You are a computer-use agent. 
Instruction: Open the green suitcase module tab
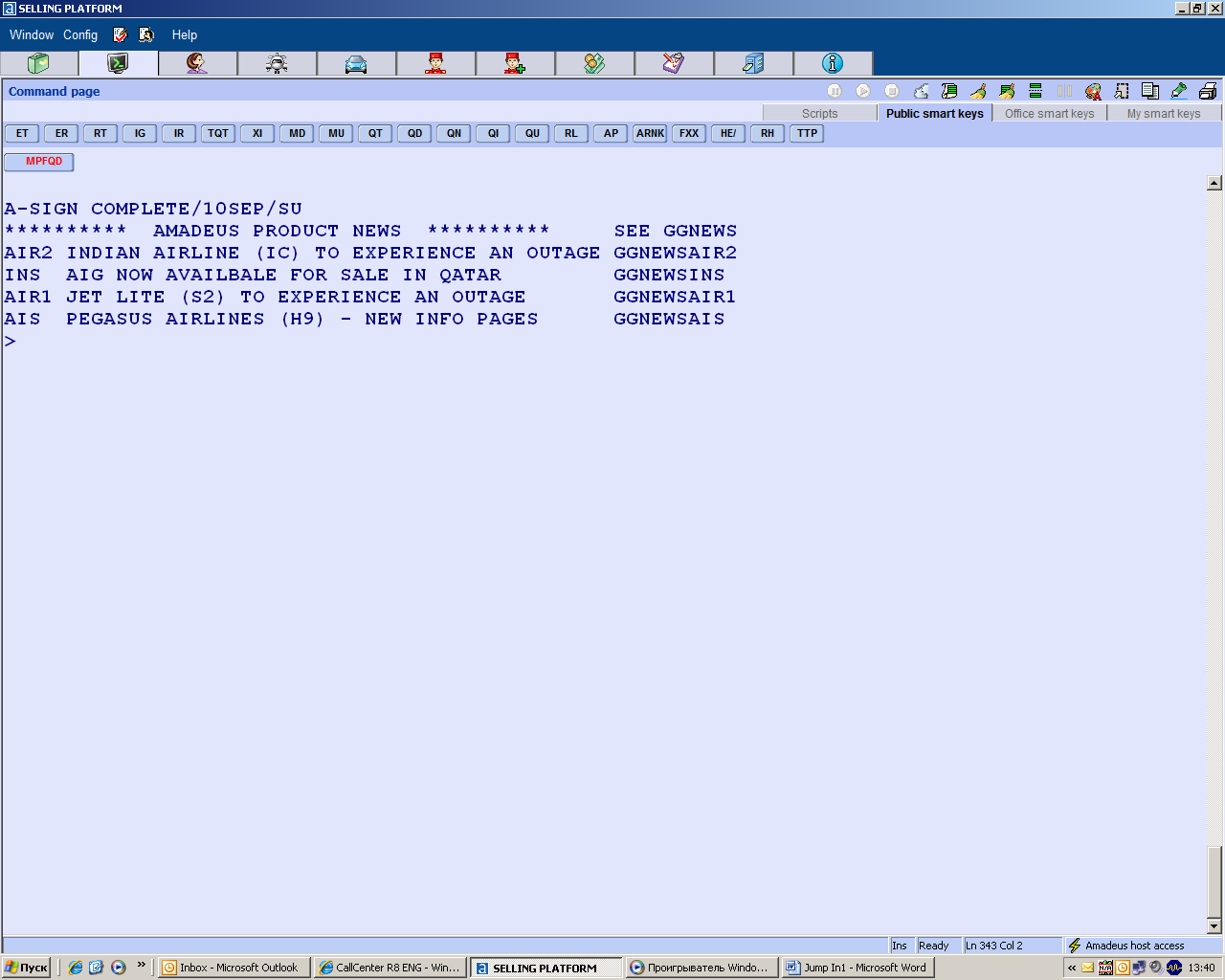39,63
